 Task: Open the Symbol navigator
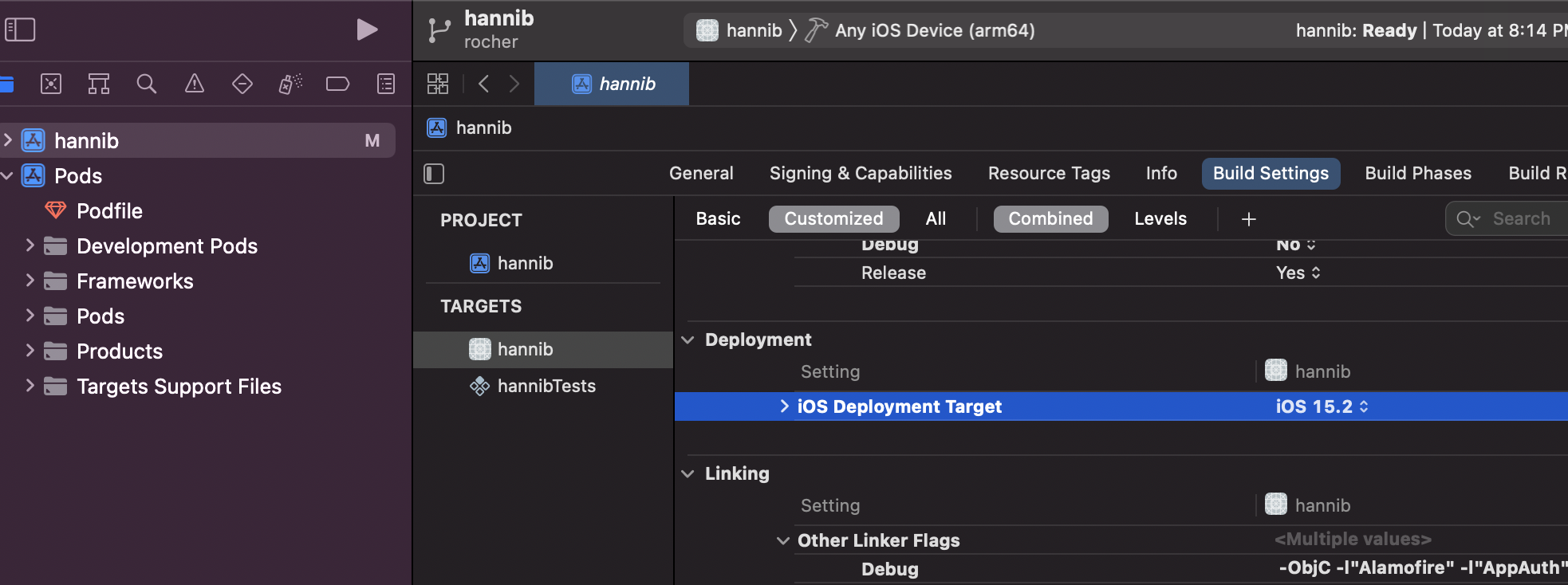click(x=99, y=84)
